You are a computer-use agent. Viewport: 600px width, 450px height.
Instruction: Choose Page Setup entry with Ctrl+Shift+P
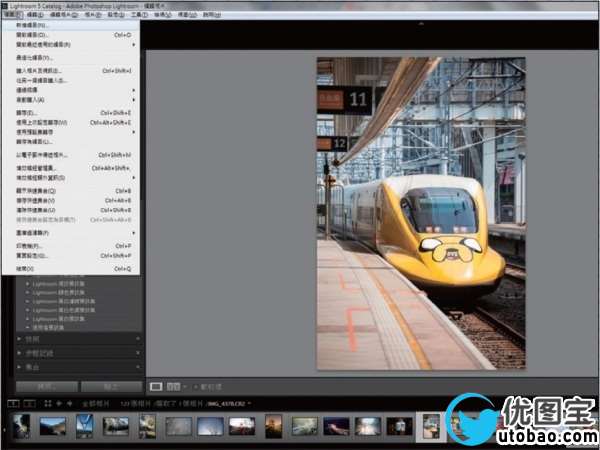(x=71, y=256)
